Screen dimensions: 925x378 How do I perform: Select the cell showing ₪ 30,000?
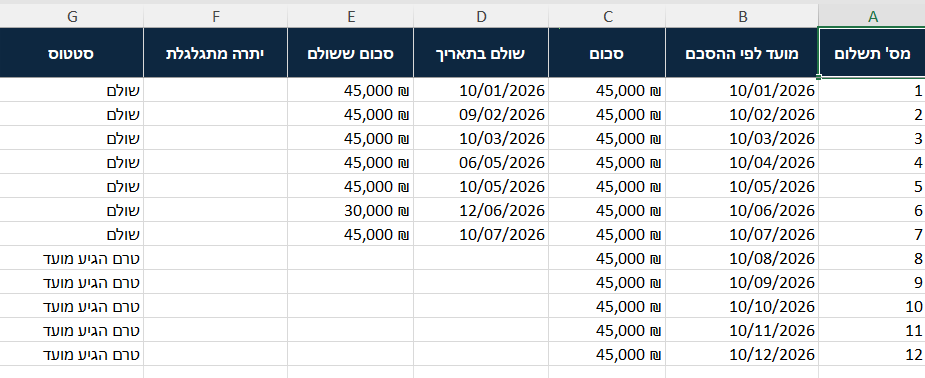(351, 210)
